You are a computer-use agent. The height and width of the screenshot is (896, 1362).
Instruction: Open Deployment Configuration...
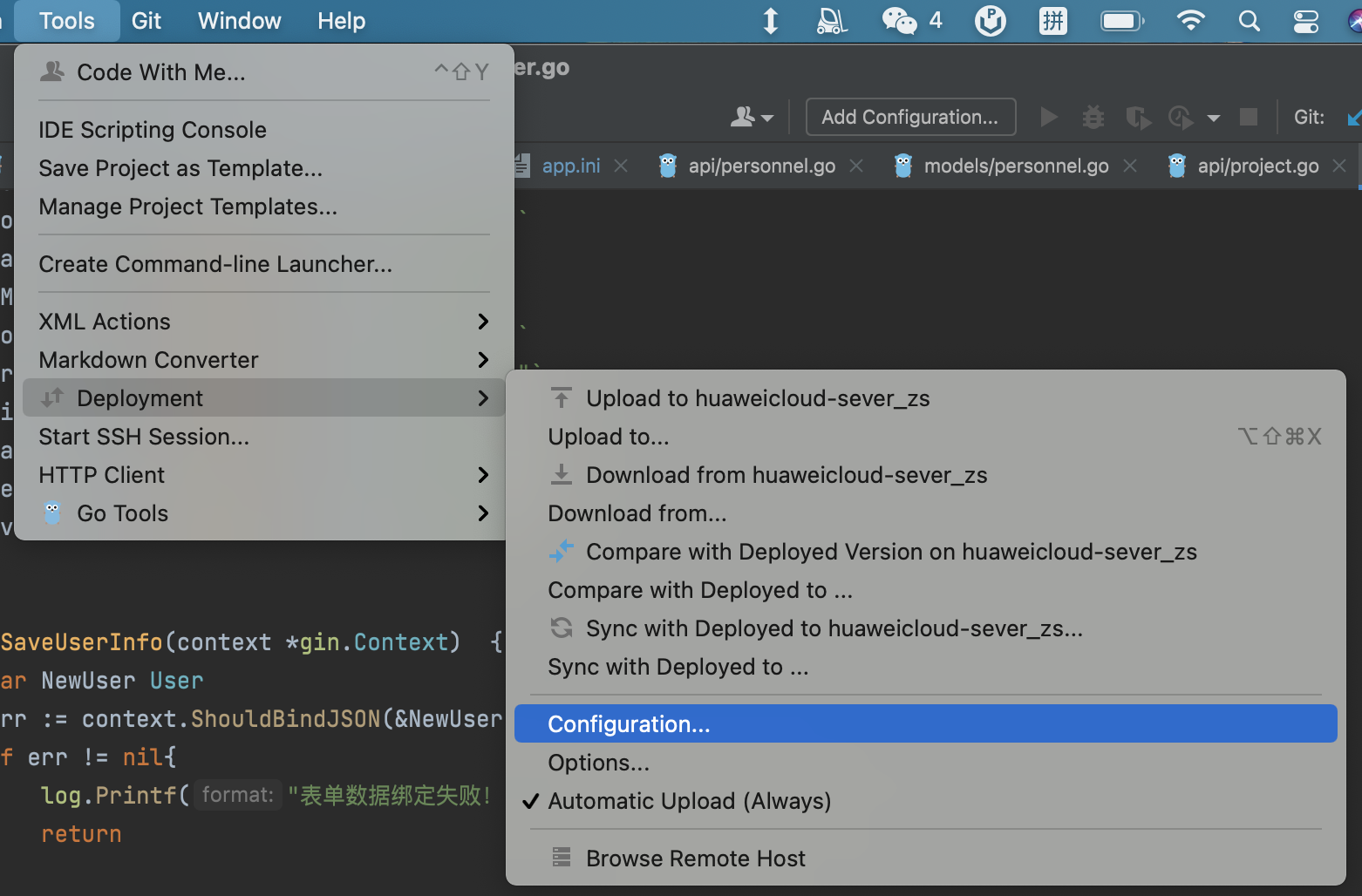pyautogui.click(x=925, y=724)
